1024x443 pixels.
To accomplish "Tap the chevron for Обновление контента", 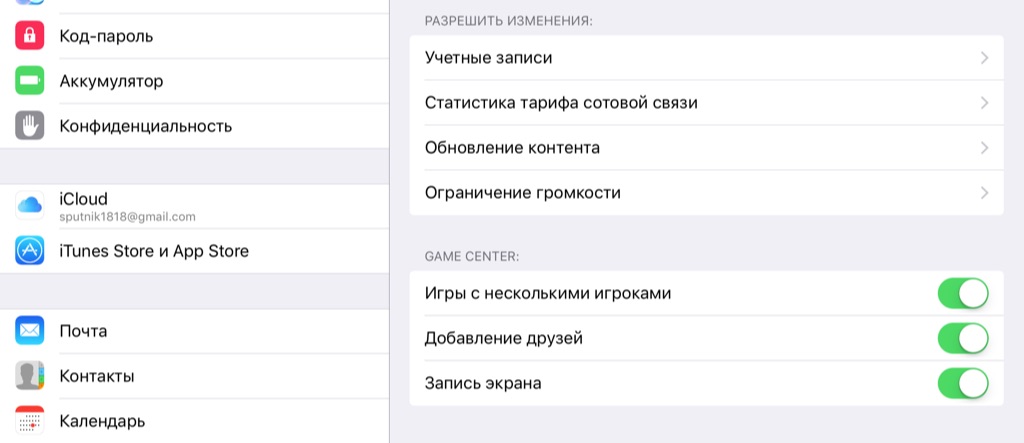I will pos(984,148).
